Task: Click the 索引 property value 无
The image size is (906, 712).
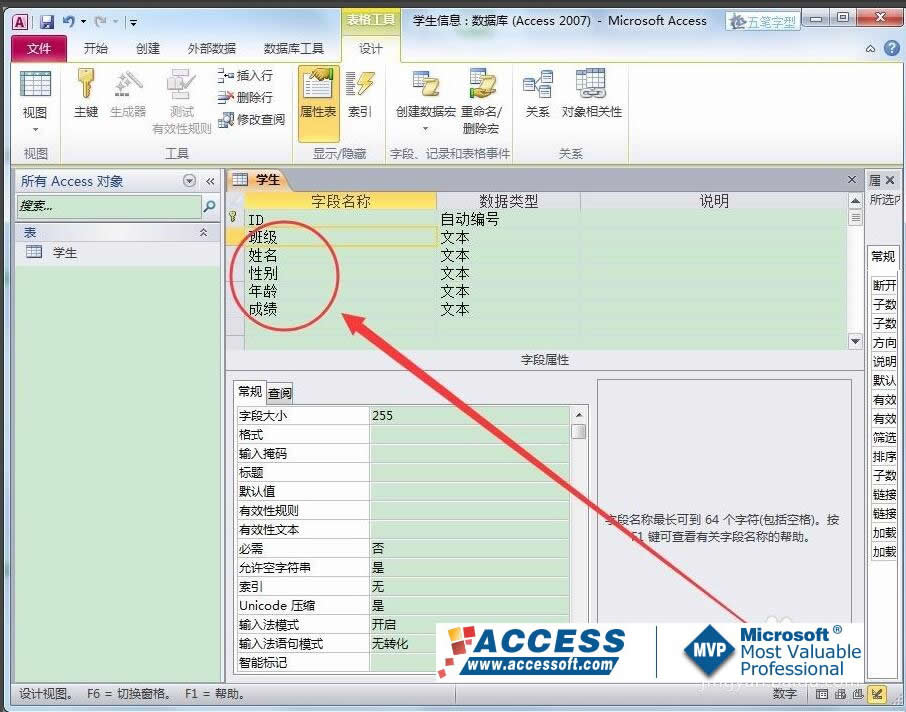Action: 470,587
